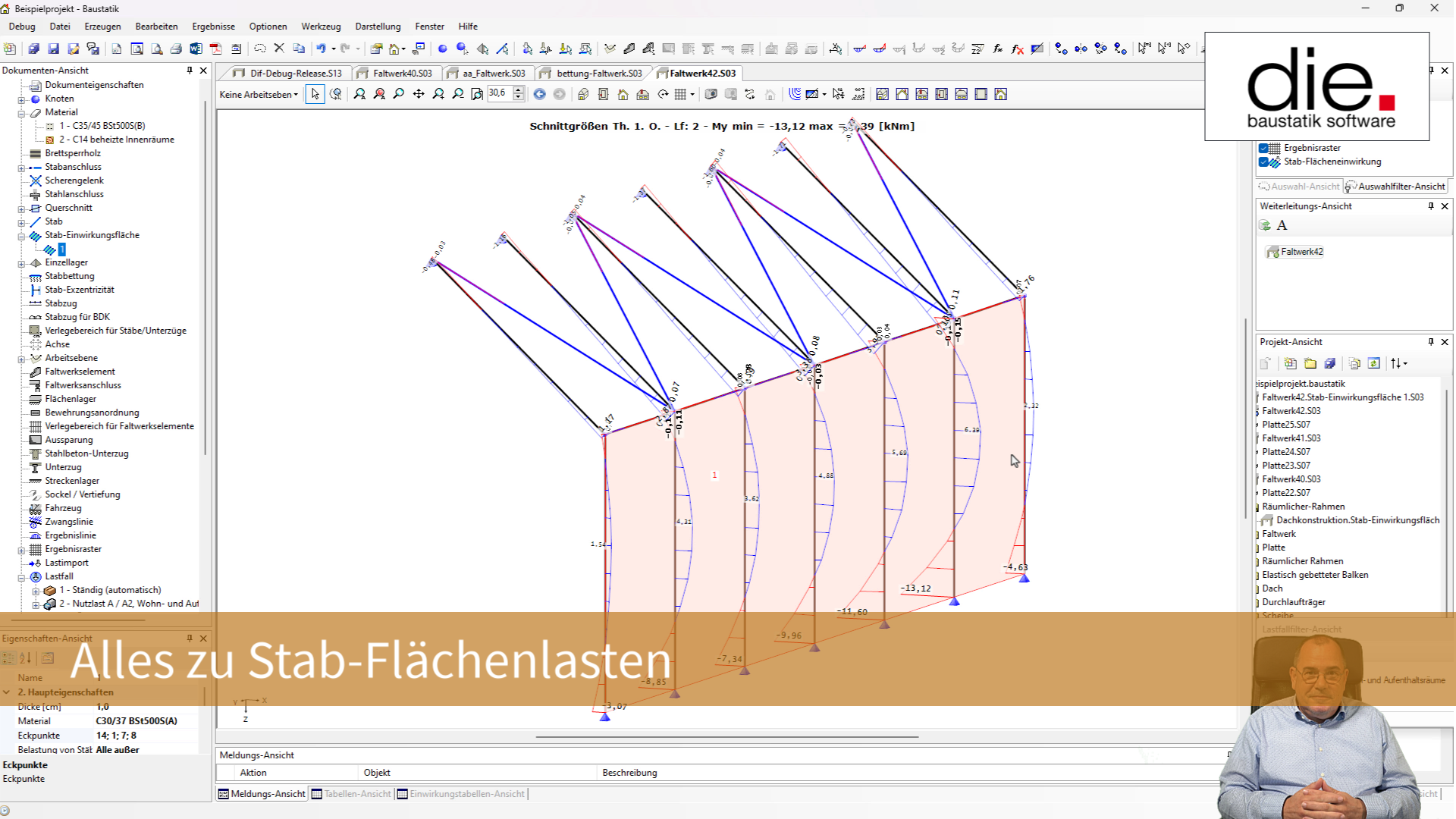The width and height of the screenshot is (1456, 819).
Task: Collapse the Lastfall tree node
Action: 21,577
